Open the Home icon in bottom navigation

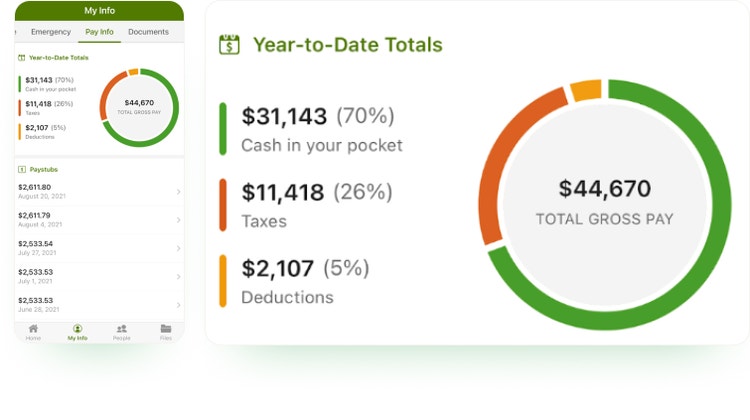tap(33, 329)
